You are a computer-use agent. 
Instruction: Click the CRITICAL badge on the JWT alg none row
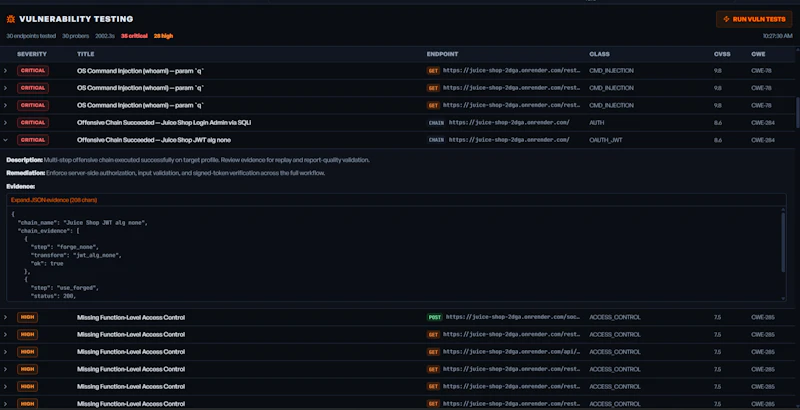(x=33, y=140)
